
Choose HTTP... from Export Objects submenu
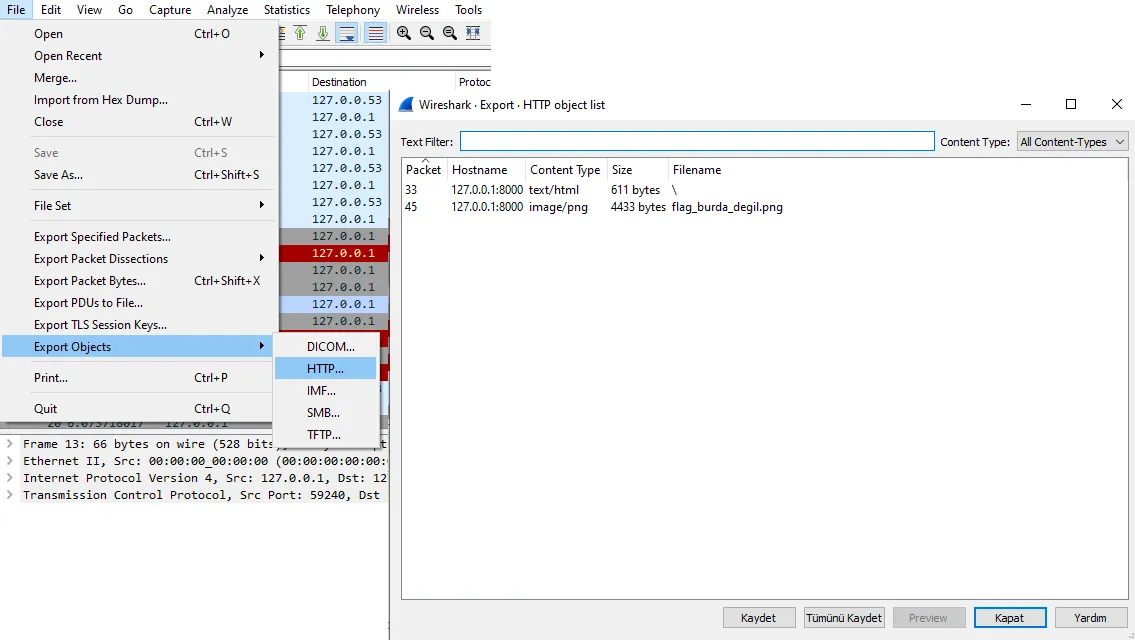click(x=326, y=369)
